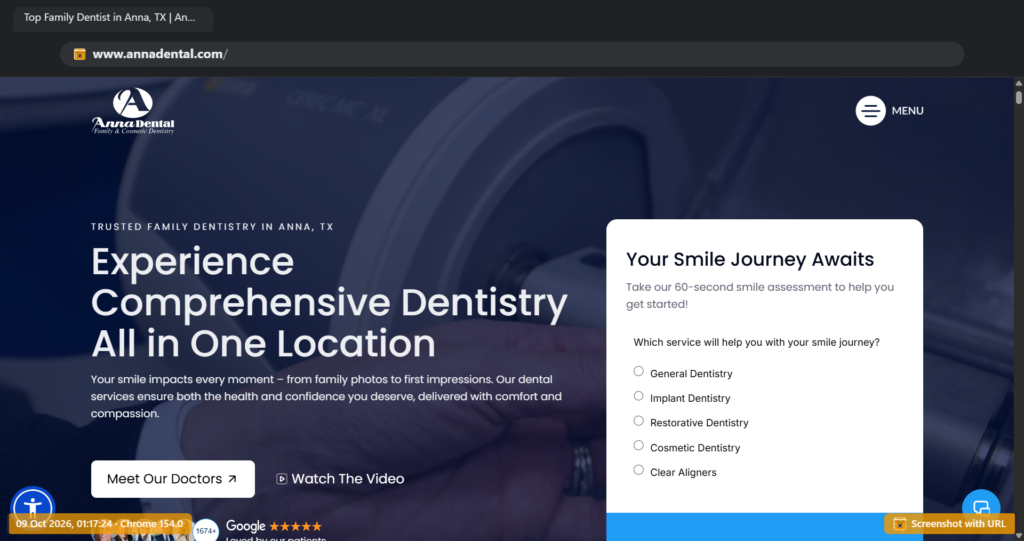Click the Experience Comprehensive Dentistry headline

tap(330, 303)
